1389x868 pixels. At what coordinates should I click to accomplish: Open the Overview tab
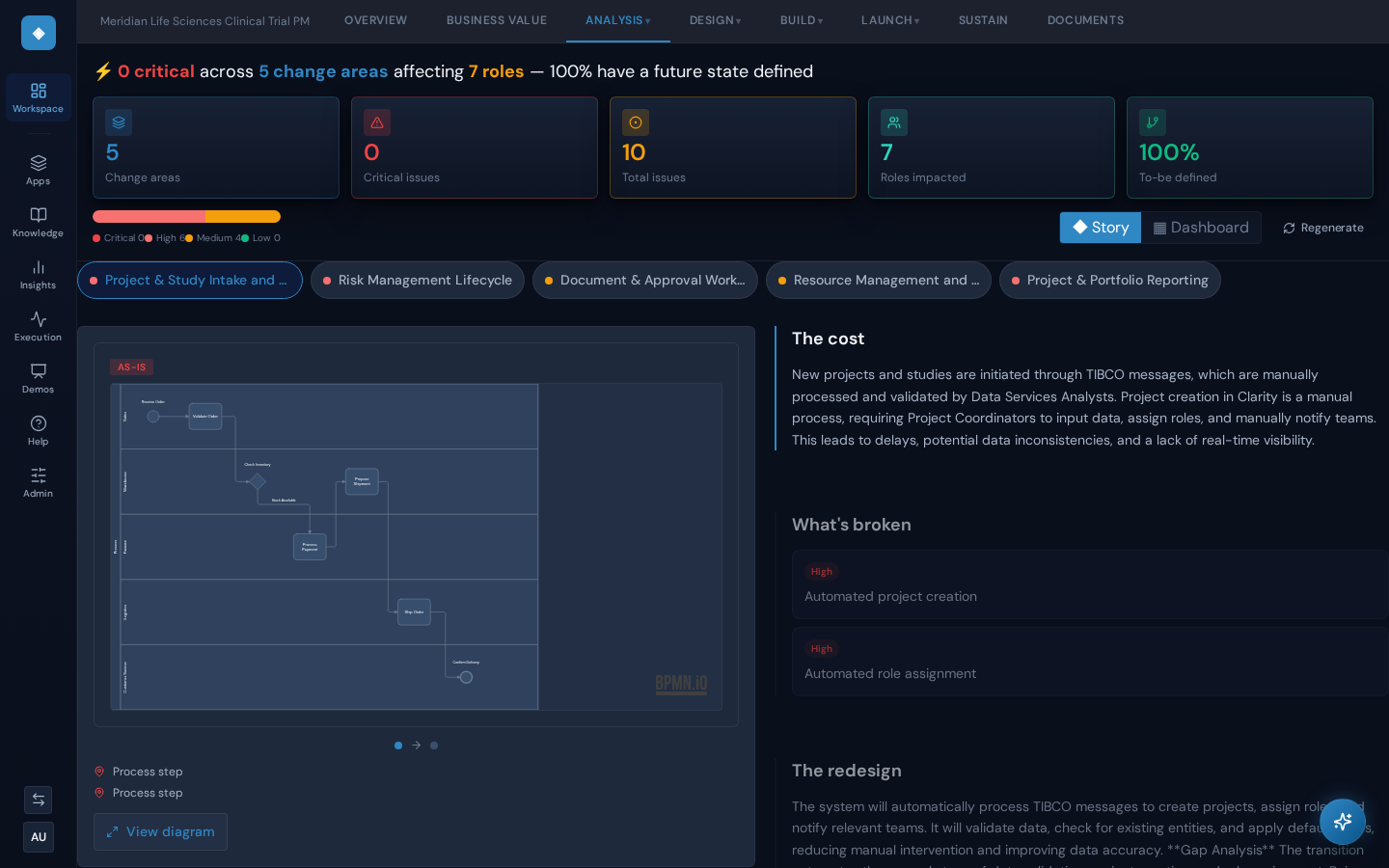click(376, 20)
